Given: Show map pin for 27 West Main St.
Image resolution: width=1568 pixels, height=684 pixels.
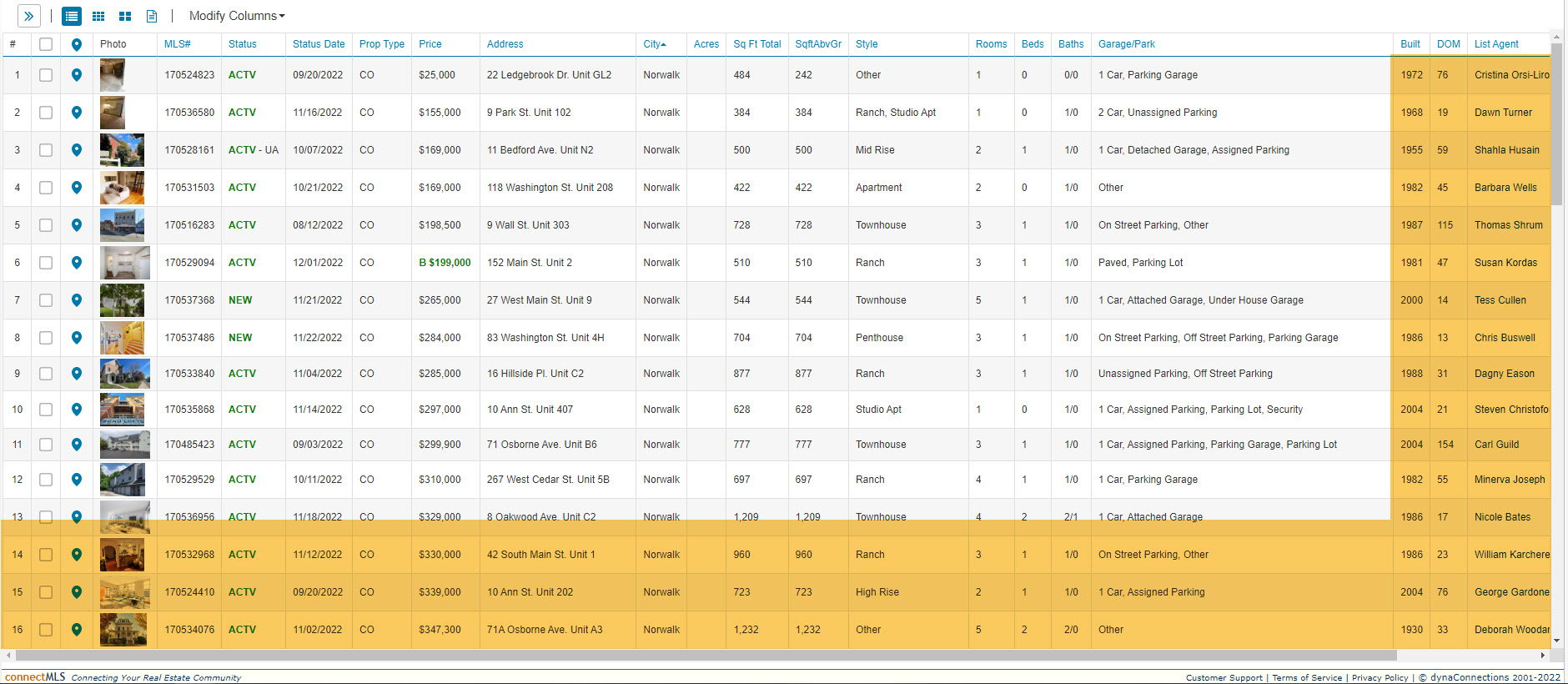Looking at the screenshot, I should tap(77, 300).
